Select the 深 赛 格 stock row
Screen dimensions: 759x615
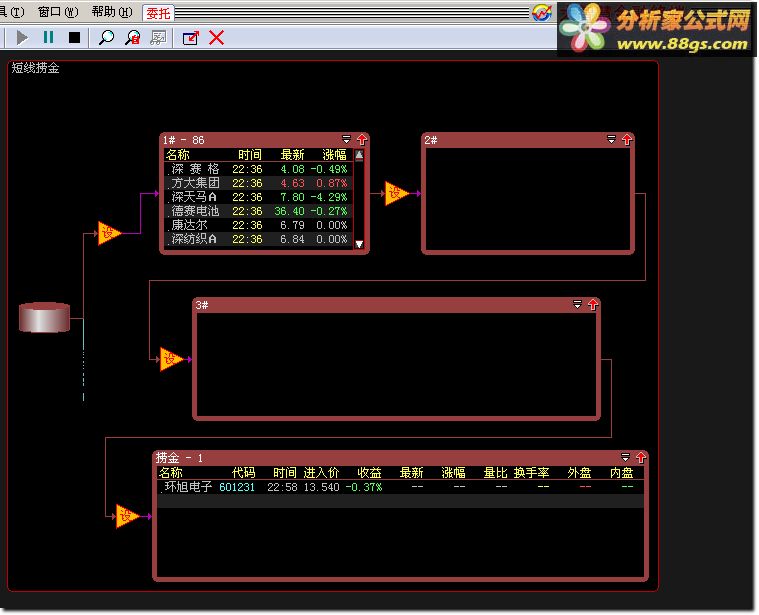click(259, 169)
